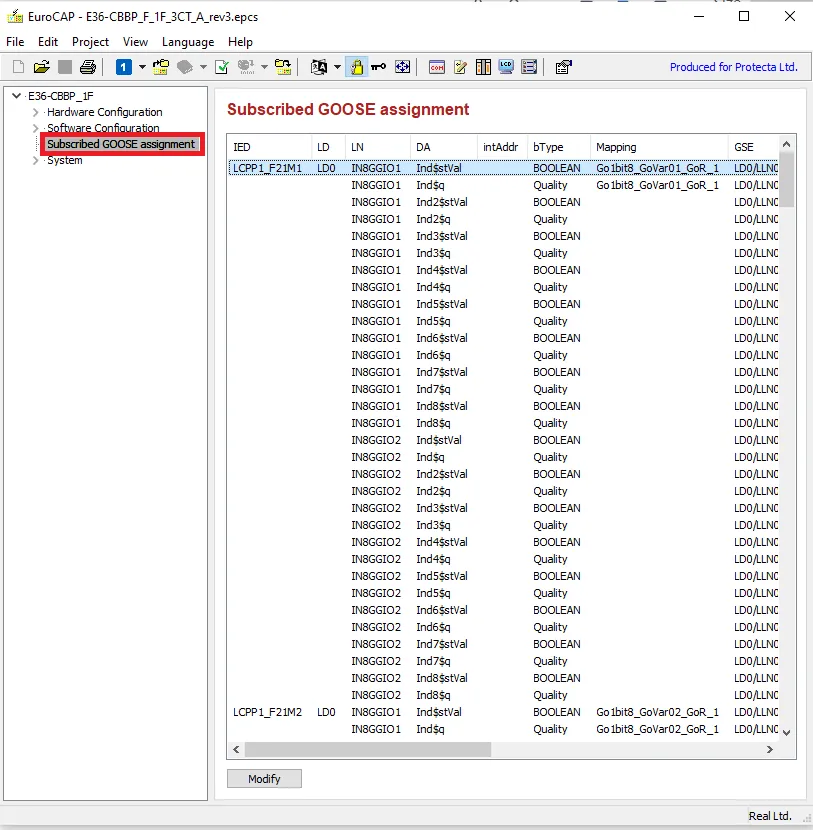This screenshot has height=830, width=813.
Task: Follow the Produced for Protecta Ltd. link
Action: pos(733,67)
